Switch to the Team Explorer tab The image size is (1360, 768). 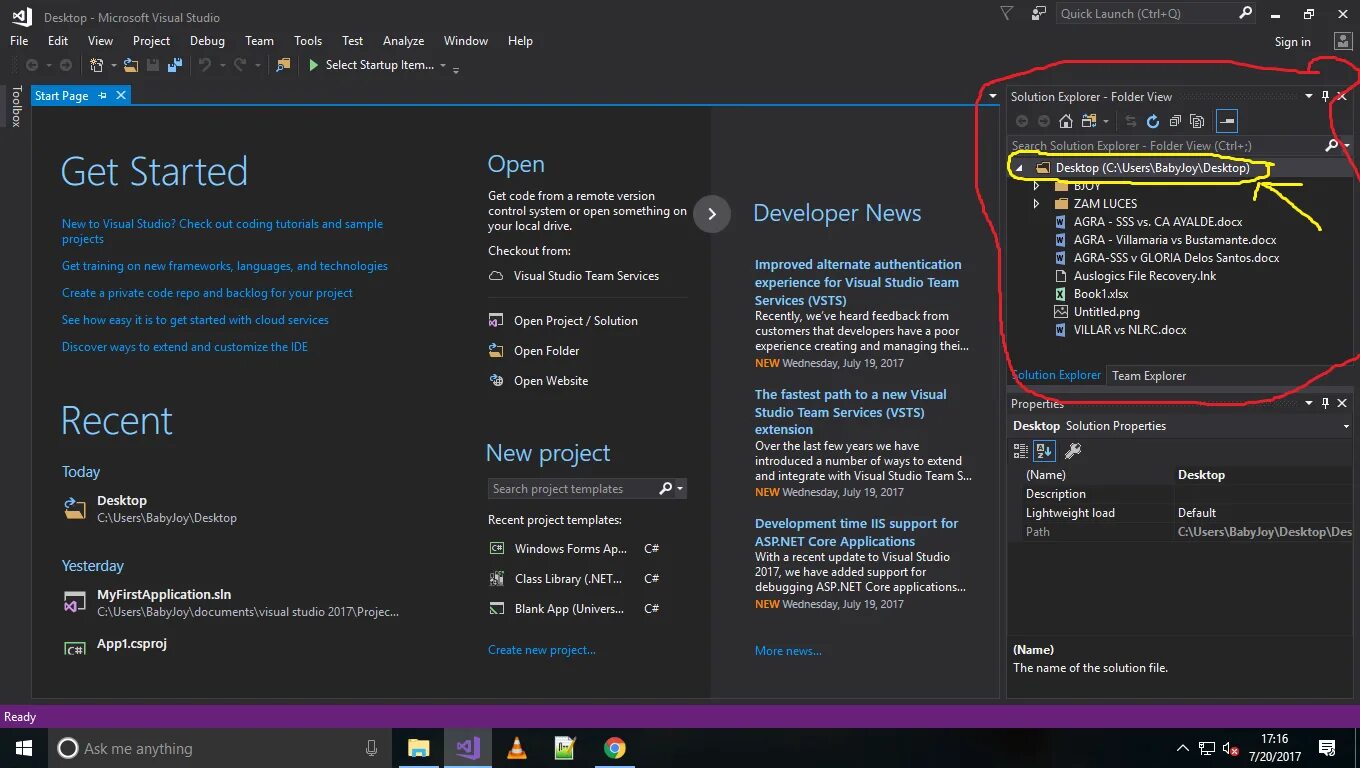click(1149, 376)
